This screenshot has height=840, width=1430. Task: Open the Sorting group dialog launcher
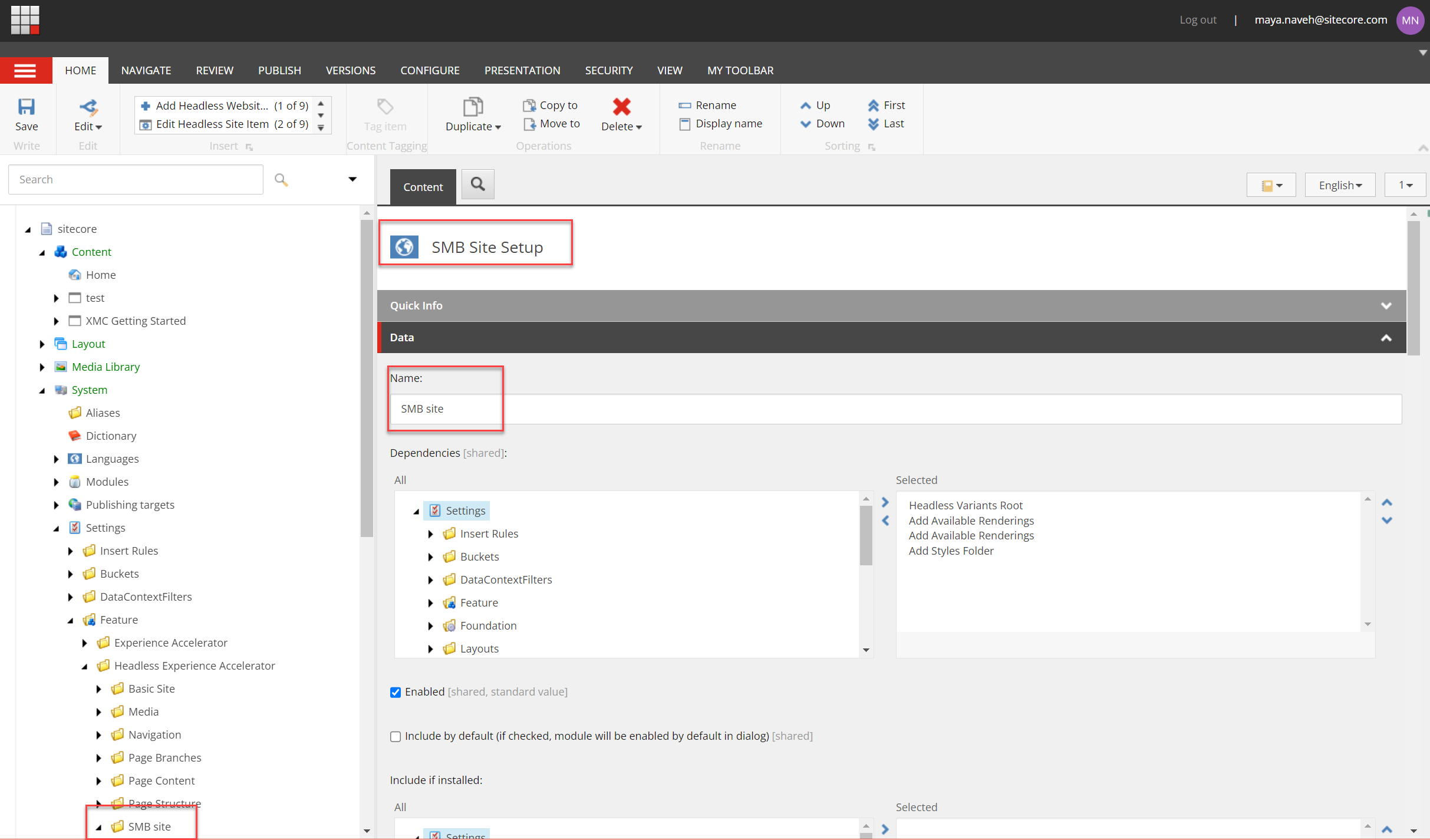tap(871, 147)
